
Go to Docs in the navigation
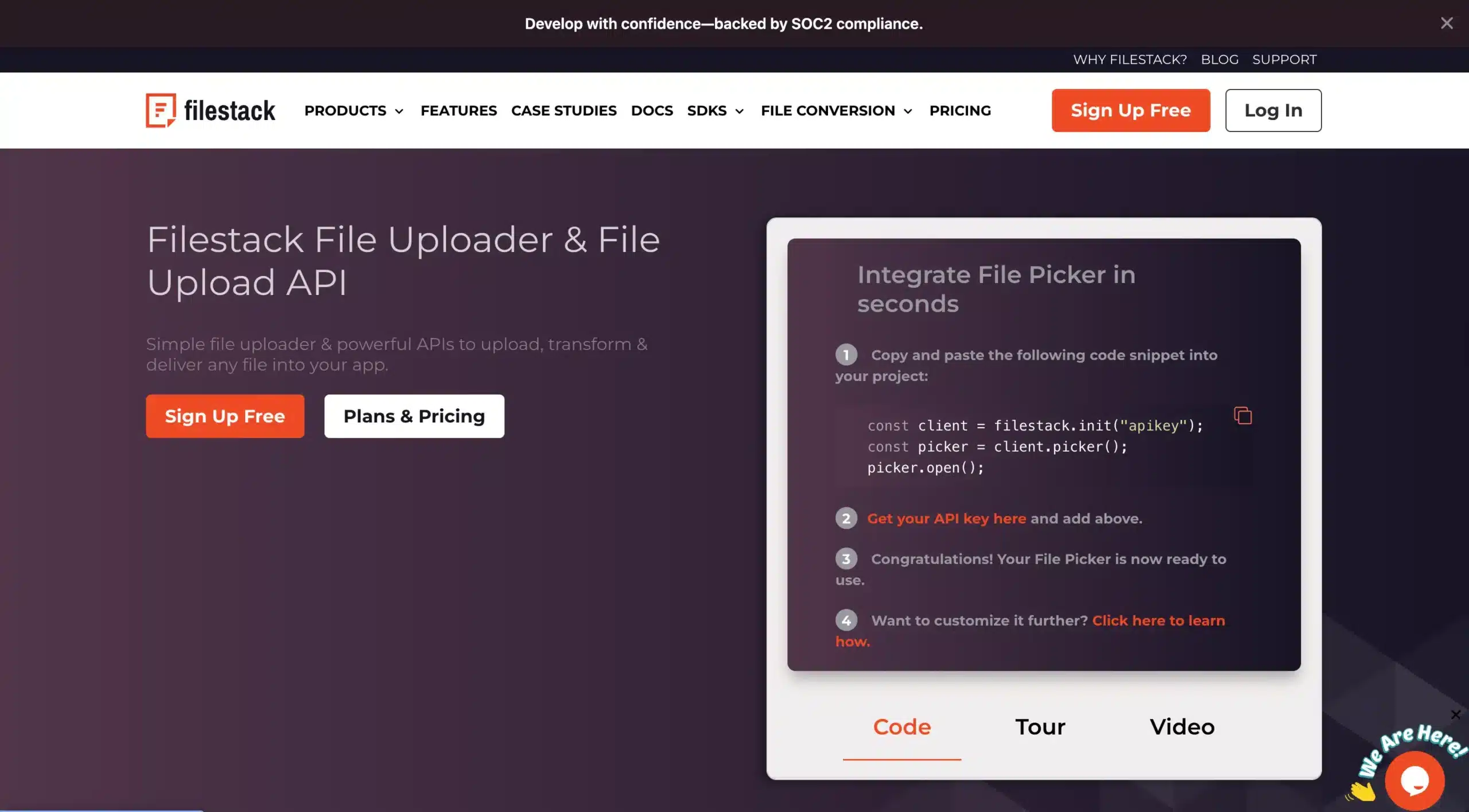click(652, 110)
